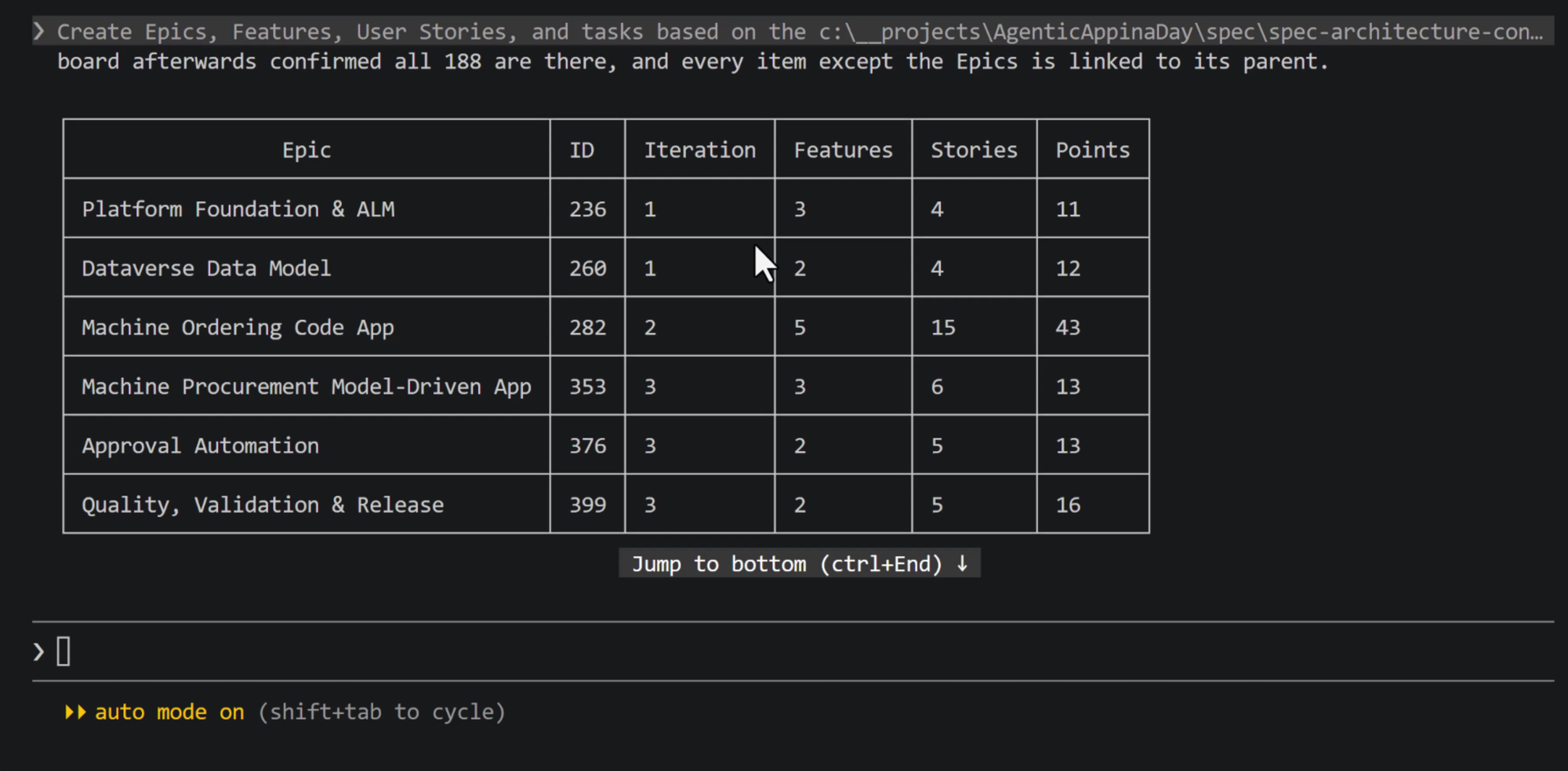Click the Iteration column header
1568x771 pixels.
[x=700, y=150]
